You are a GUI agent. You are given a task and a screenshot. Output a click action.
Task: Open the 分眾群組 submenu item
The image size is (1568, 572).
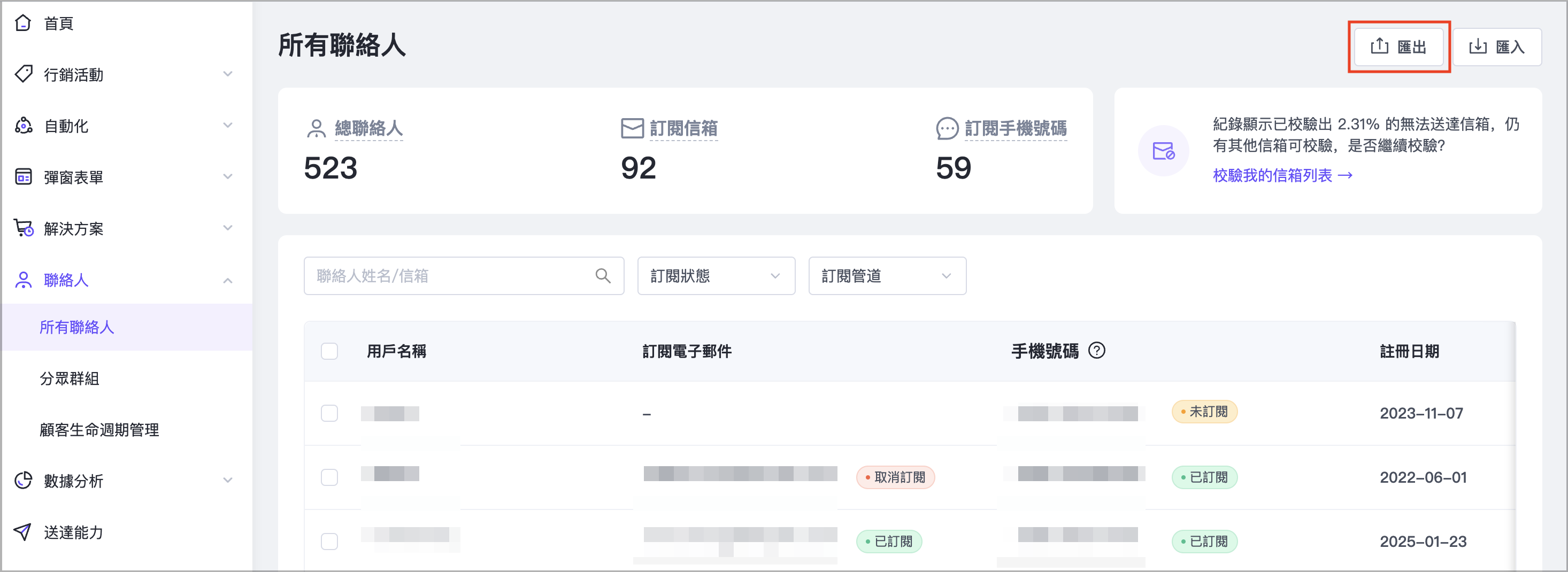pos(70,378)
